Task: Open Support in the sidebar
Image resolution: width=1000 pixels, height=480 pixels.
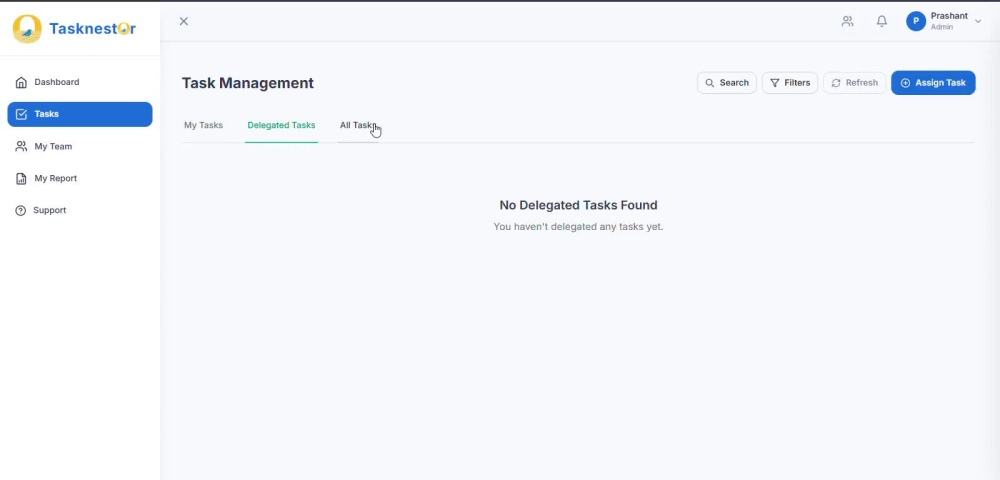Action: (80, 210)
